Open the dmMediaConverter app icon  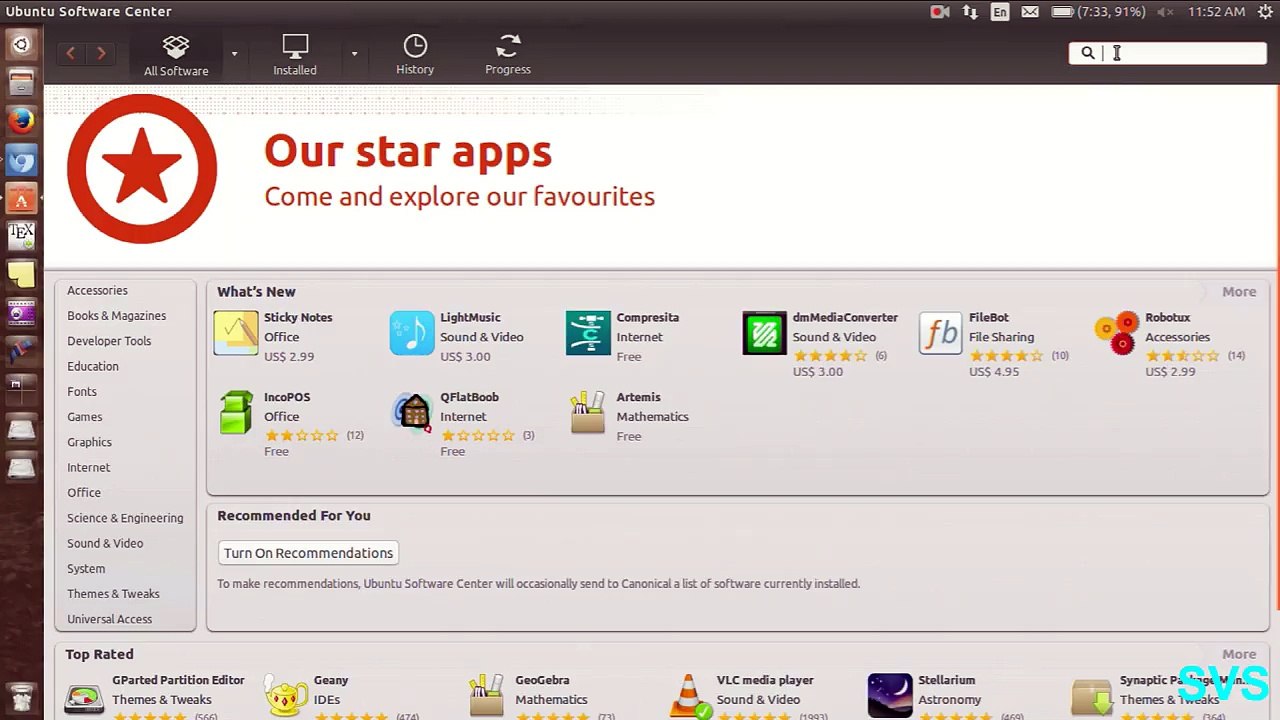click(x=765, y=333)
